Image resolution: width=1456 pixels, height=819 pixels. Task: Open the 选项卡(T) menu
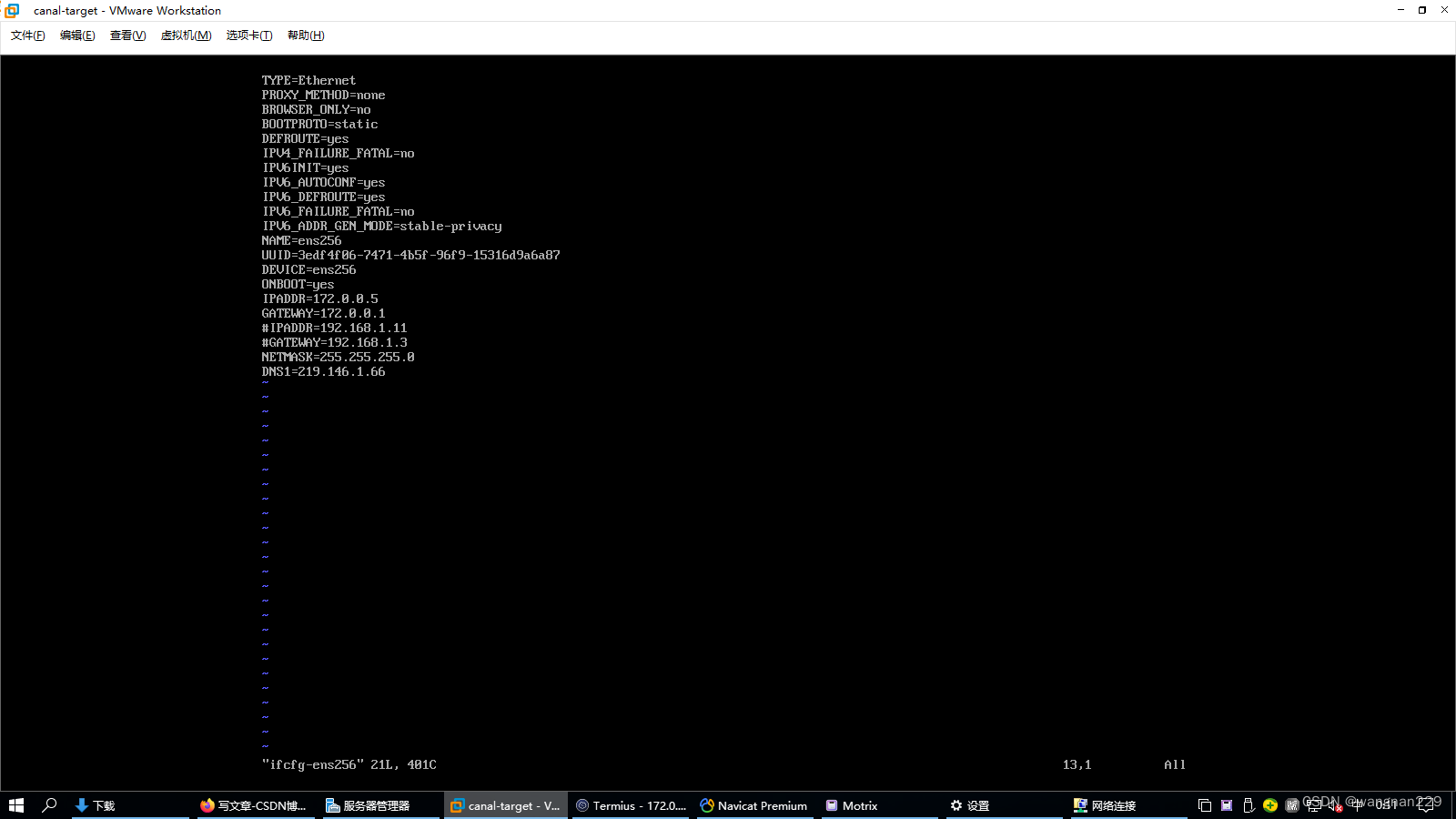249,35
